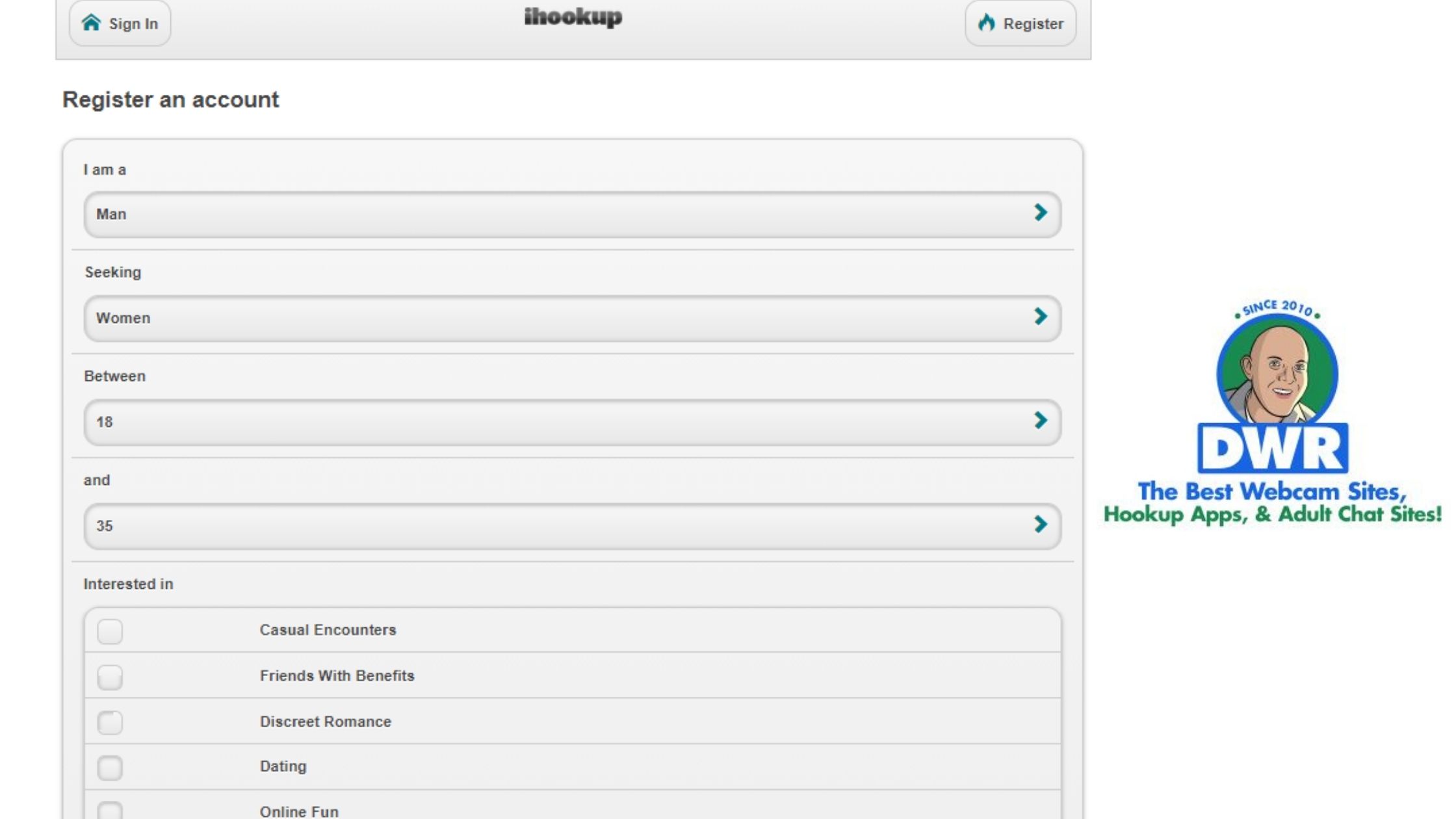
Task: Click the chevron arrow on the Man field
Action: click(x=1040, y=213)
